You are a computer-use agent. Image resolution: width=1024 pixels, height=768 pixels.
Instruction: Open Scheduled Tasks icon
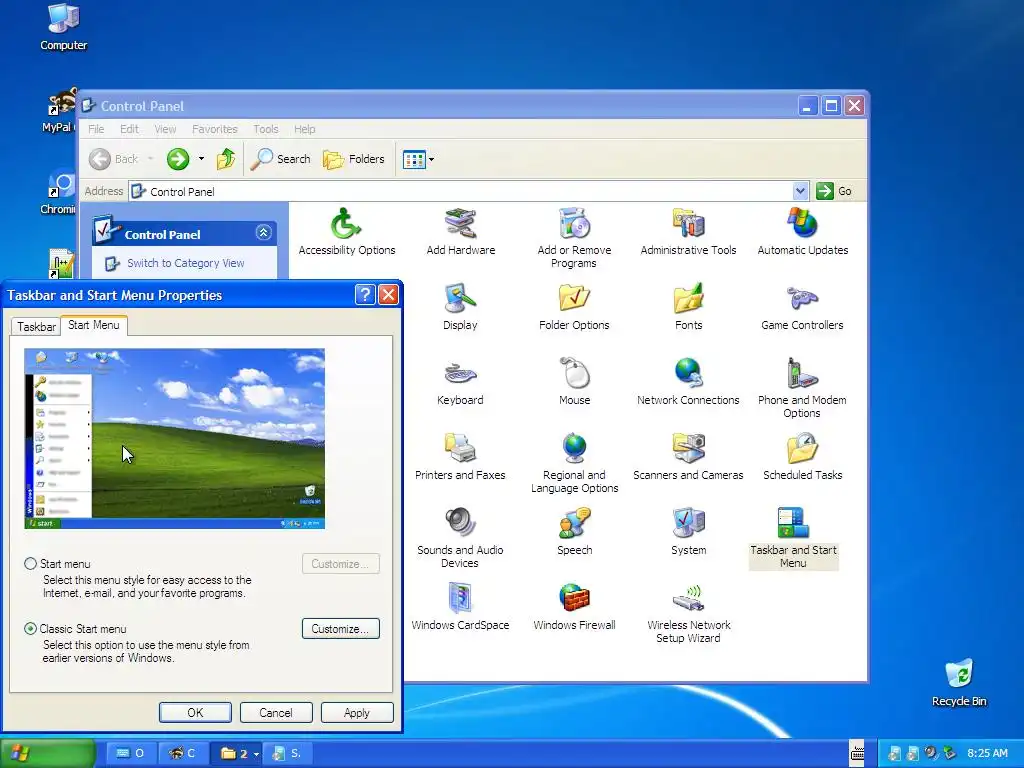(803, 457)
